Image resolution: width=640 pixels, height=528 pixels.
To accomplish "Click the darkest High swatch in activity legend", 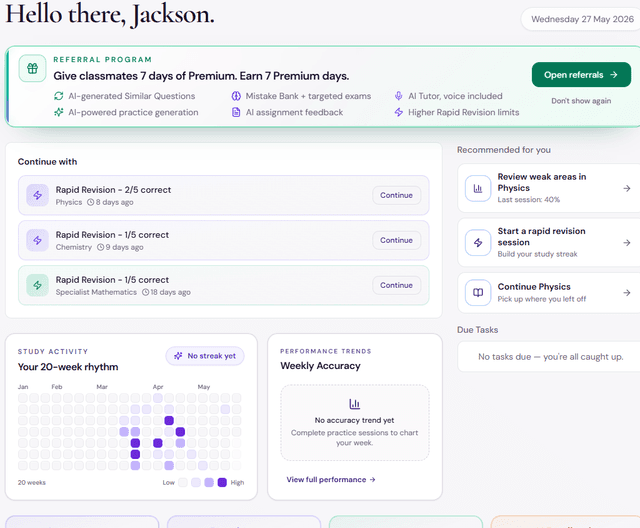I will [222, 482].
